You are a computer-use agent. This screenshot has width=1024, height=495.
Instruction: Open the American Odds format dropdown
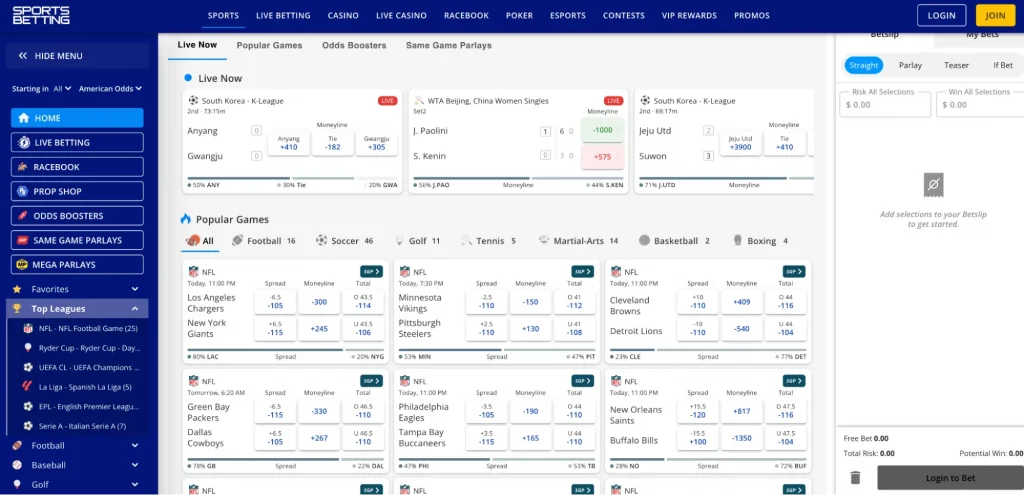[110, 89]
